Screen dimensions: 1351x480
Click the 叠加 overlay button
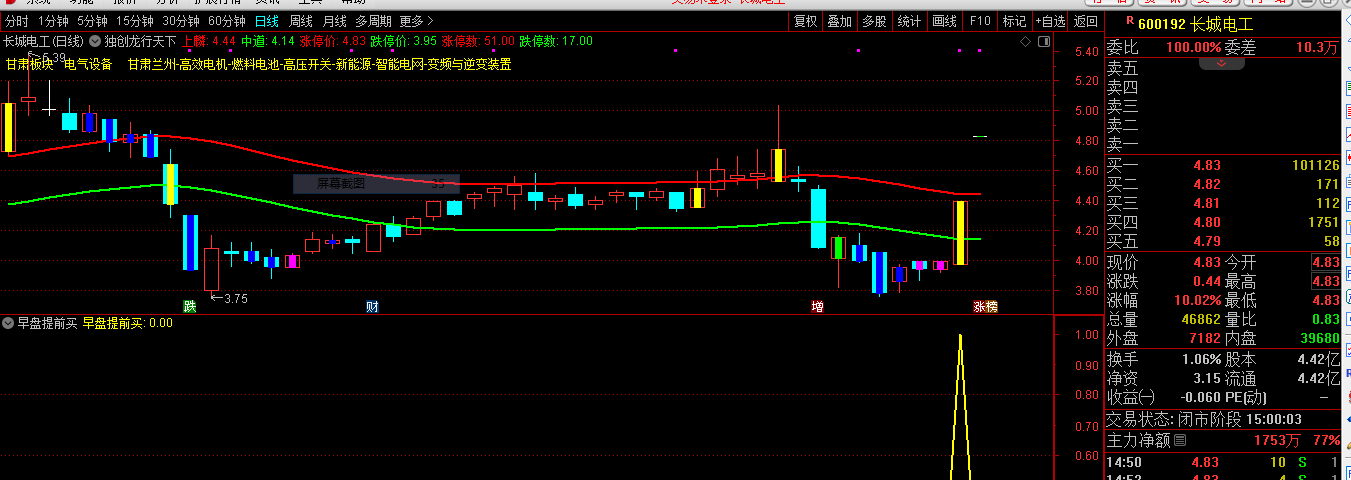[840, 20]
